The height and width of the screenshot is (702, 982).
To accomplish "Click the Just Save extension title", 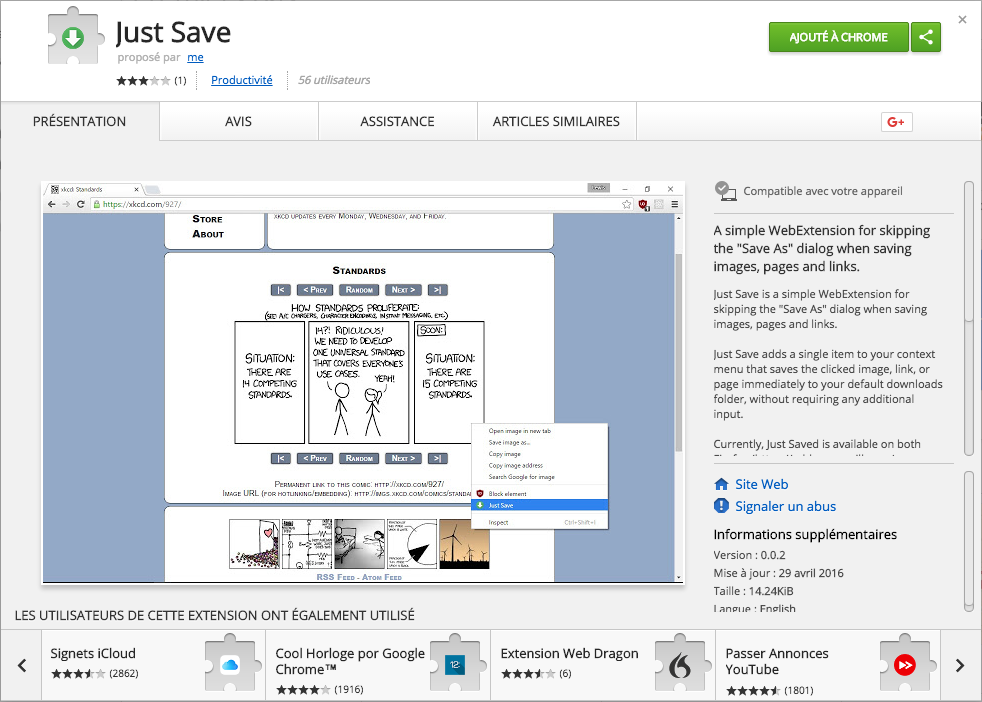I will point(173,33).
